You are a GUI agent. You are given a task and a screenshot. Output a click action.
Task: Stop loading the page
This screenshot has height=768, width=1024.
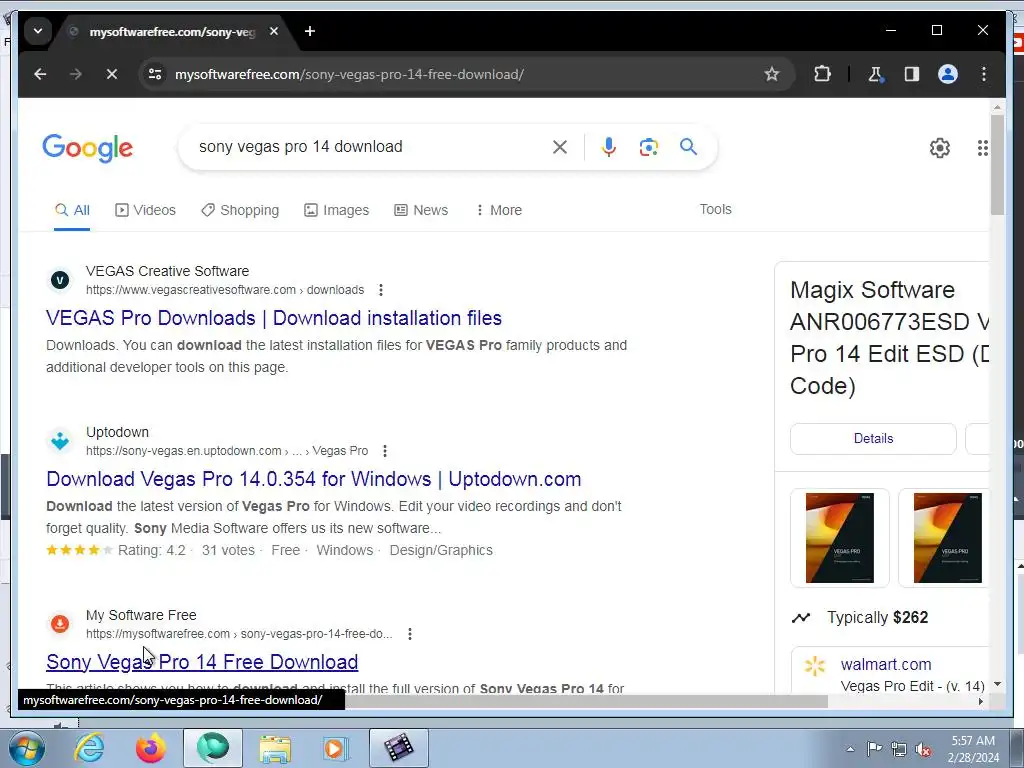coord(112,74)
